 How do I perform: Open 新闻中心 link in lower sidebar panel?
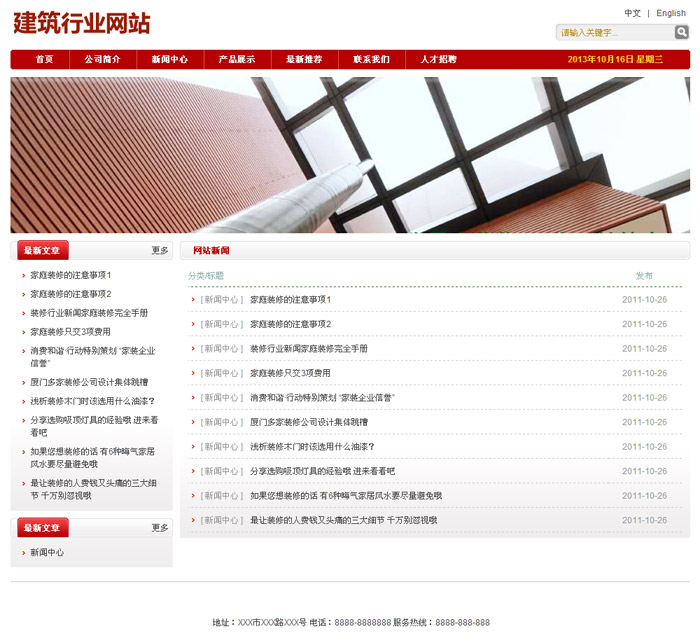click(x=47, y=552)
